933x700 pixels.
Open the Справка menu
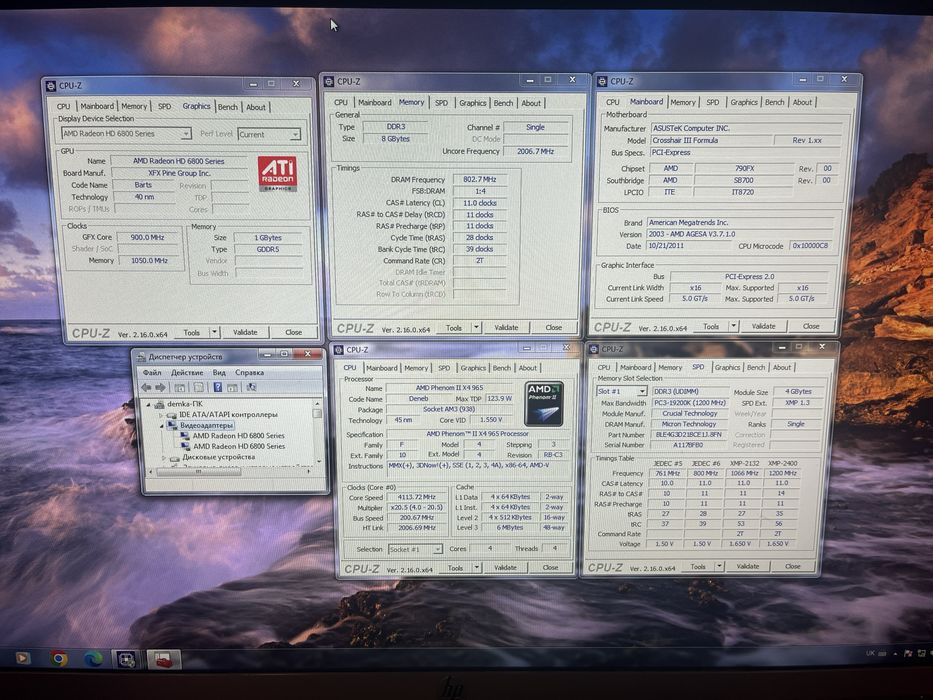pyautogui.click(x=249, y=373)
